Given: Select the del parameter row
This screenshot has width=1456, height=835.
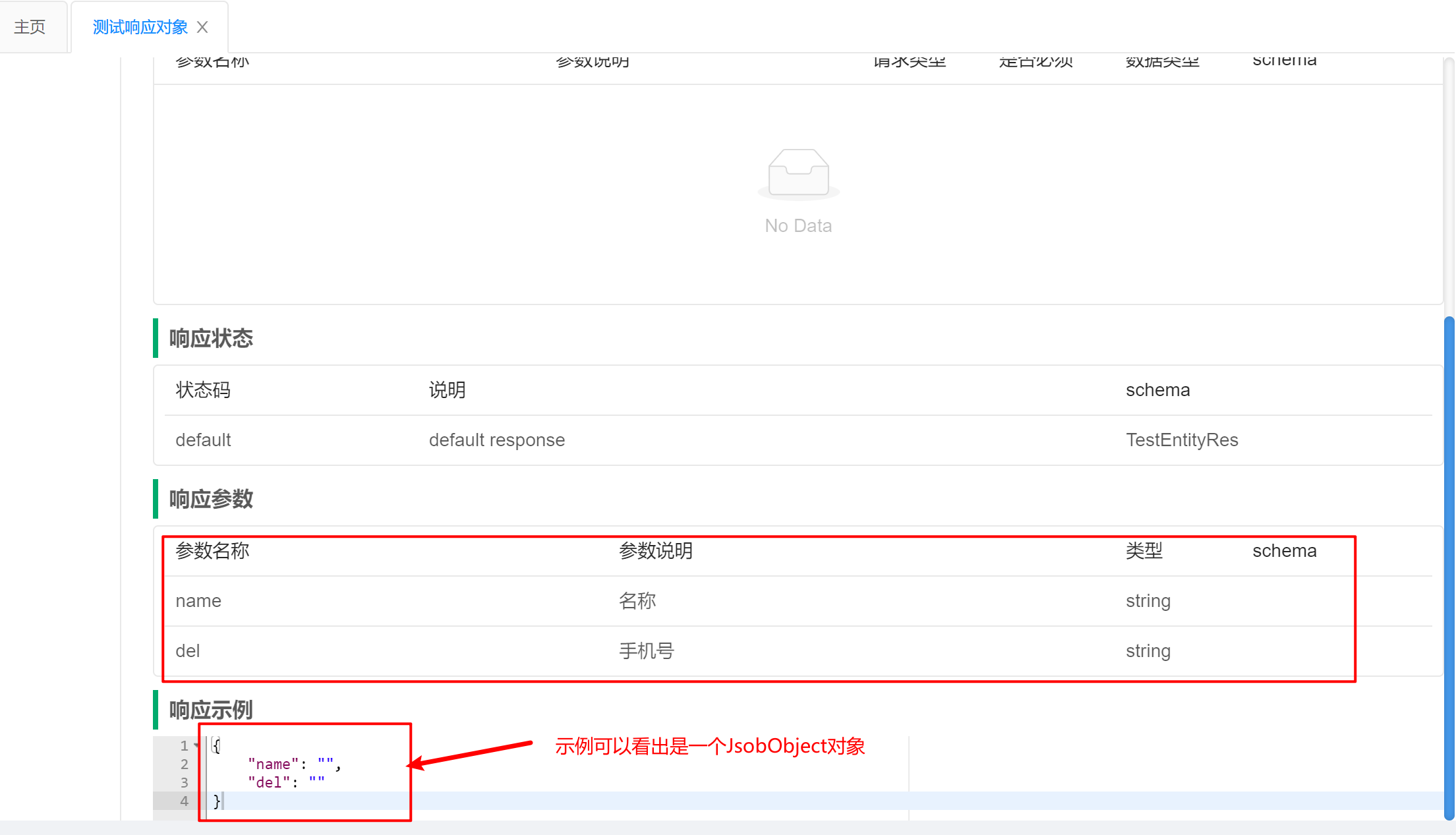Looking at the screenshot, I should click(x=187, y=650).
